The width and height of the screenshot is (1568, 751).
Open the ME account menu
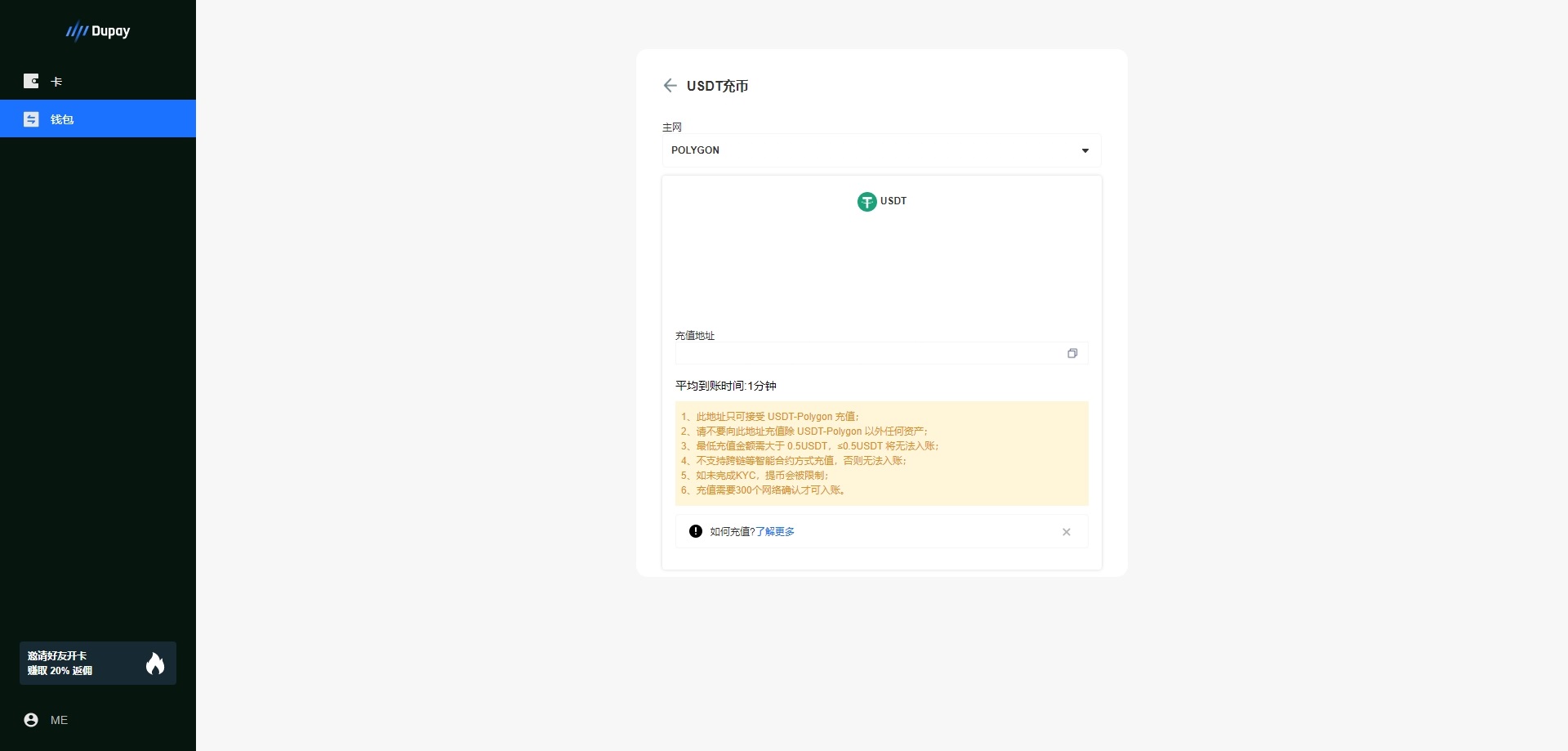(x=98, y=720)
